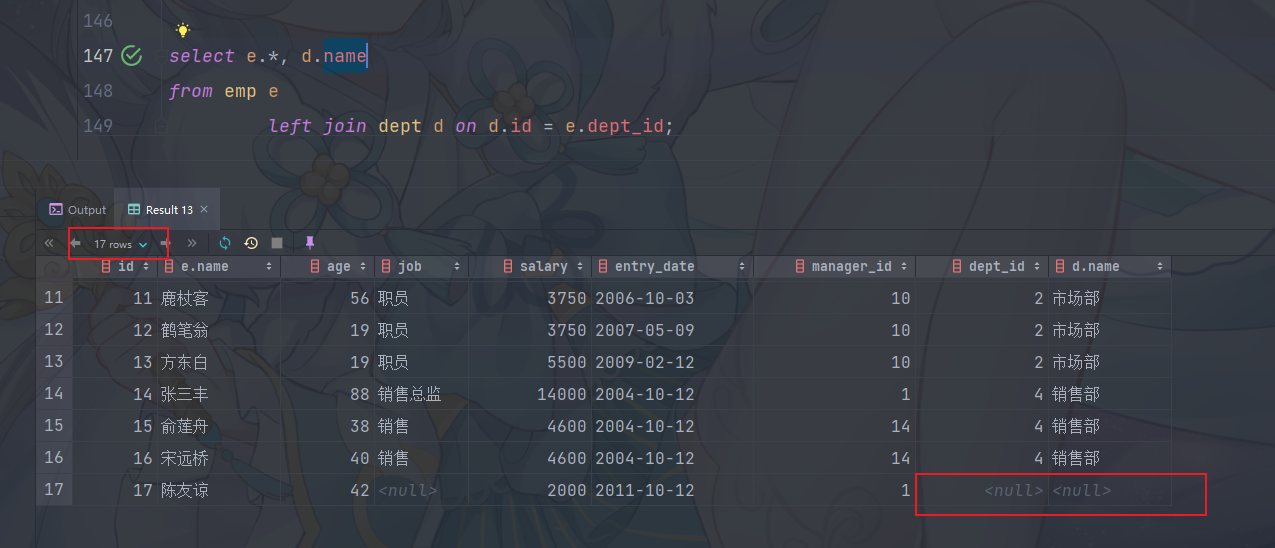Click the name cell 俞莲舟

coord(184,426)
